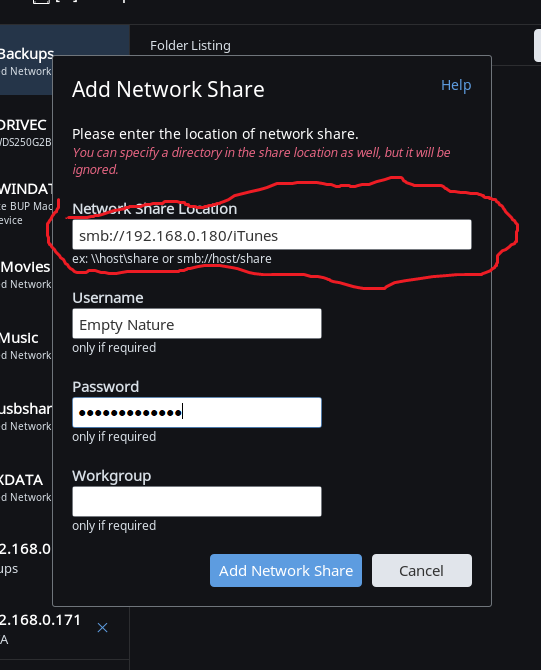Switch to the Folder Listing tab
Screen dimensions: 541x670
point(190,45)
